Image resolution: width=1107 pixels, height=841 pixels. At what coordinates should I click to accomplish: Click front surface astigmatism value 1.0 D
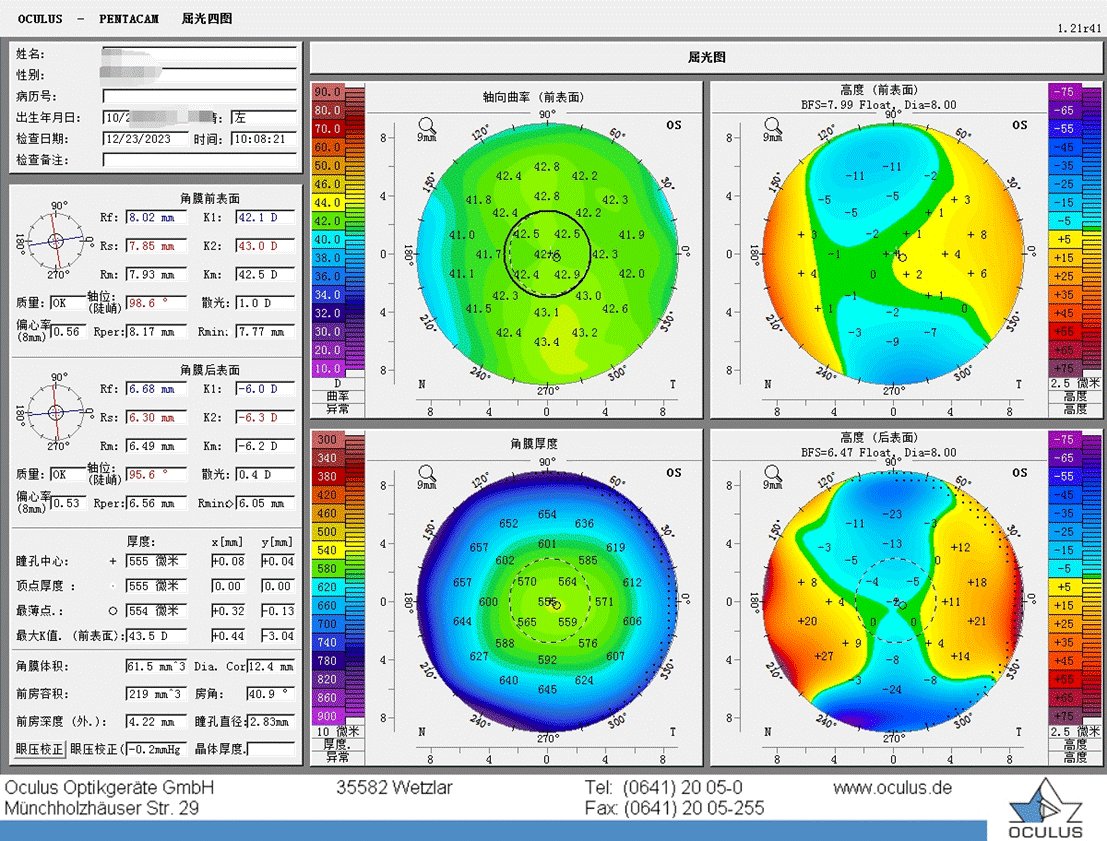click(x=265, y=302)
